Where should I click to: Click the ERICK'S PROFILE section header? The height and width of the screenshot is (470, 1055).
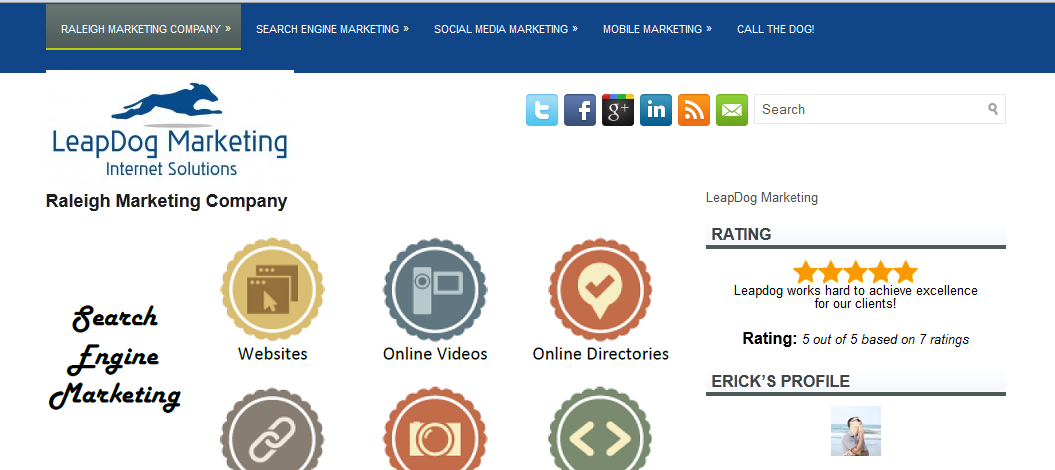pos(856,383)
